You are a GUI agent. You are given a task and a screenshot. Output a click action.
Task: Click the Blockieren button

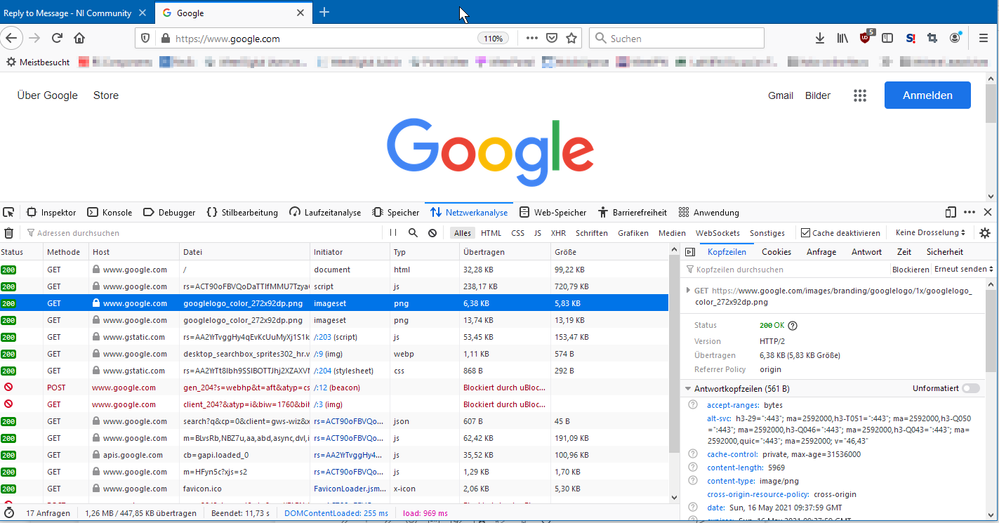click(910, 269)
